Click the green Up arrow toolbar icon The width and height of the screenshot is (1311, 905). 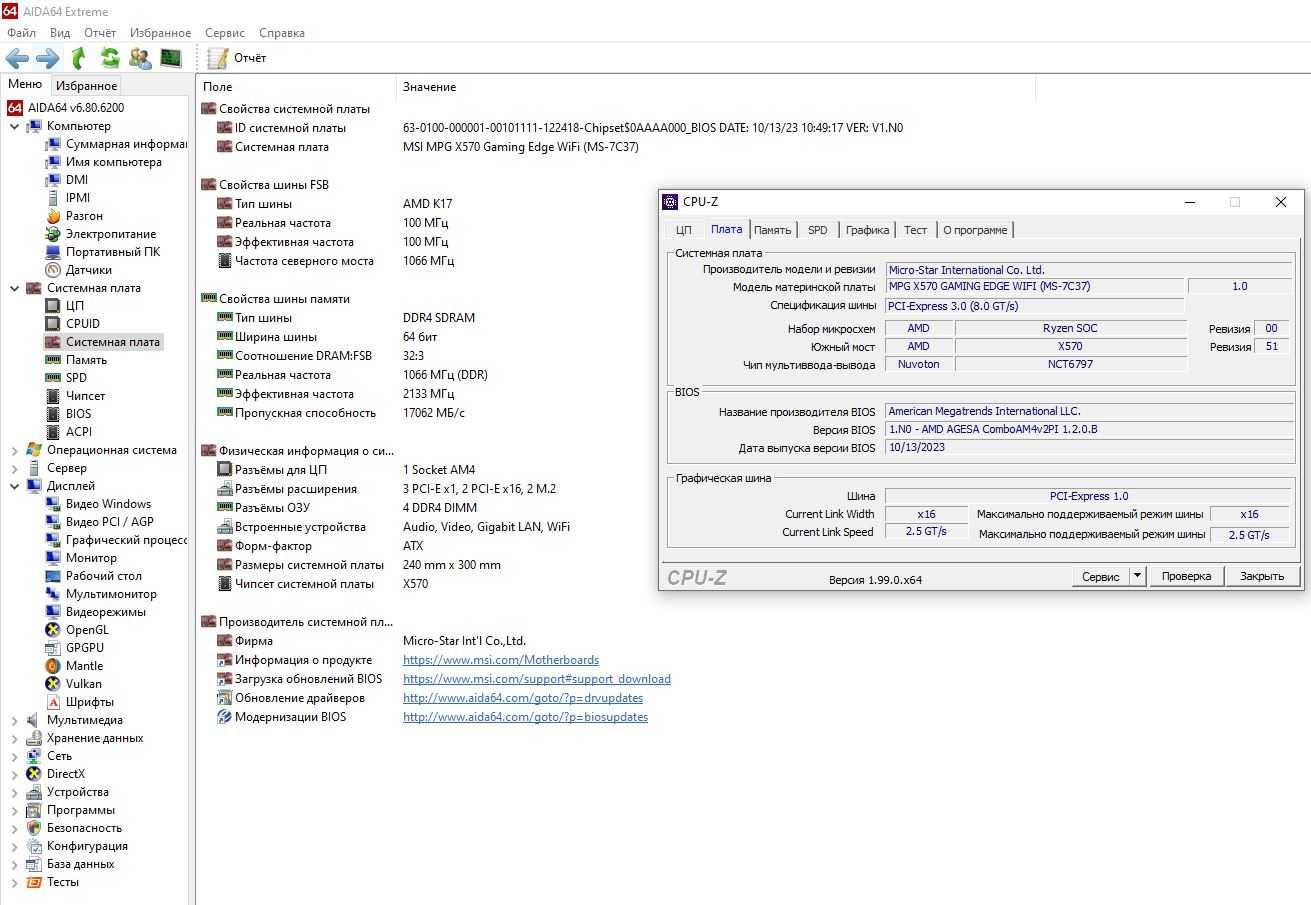coord(79,58)
